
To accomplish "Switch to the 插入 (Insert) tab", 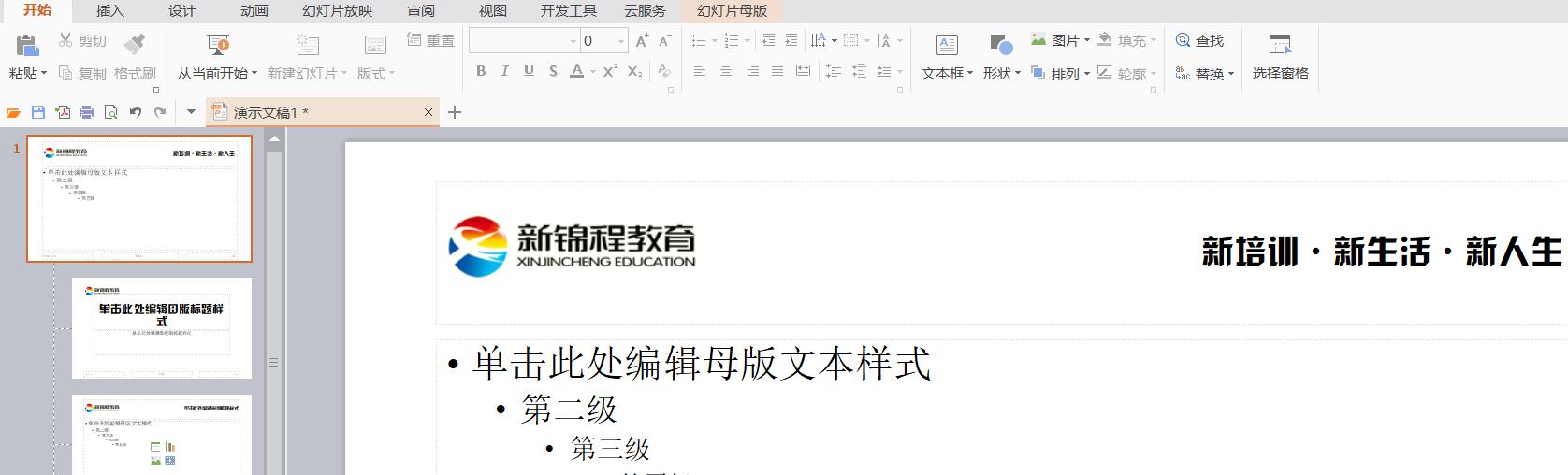I will [109, 11].
